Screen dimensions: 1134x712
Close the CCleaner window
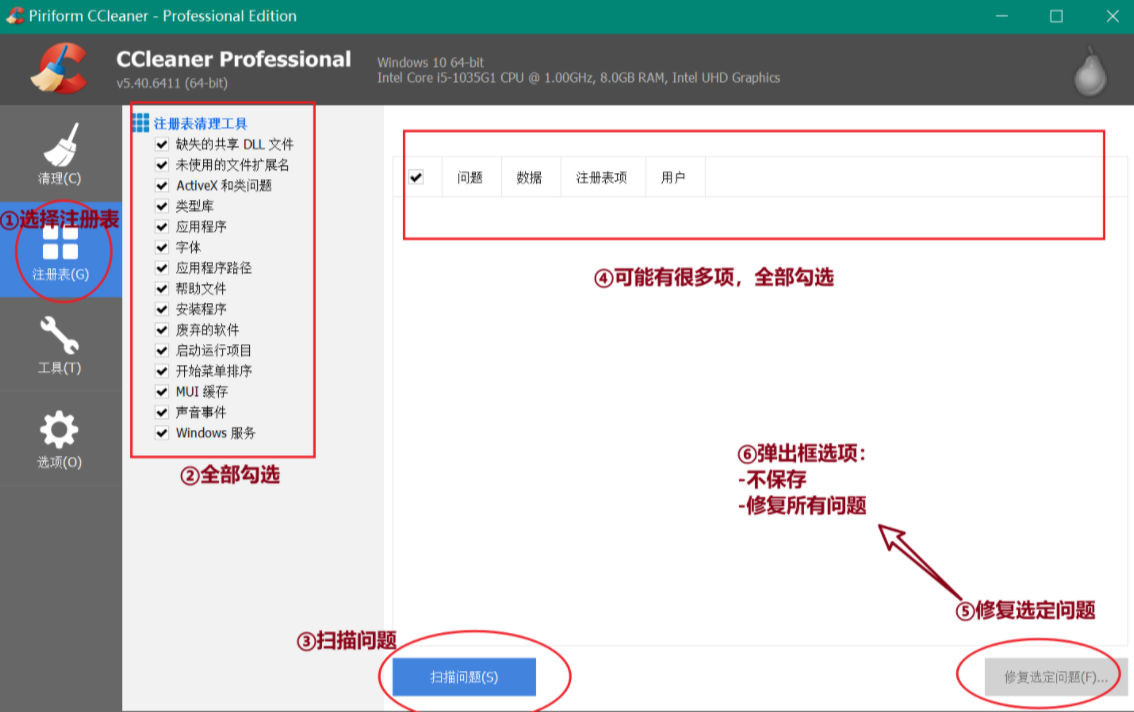pos(1112,16)
